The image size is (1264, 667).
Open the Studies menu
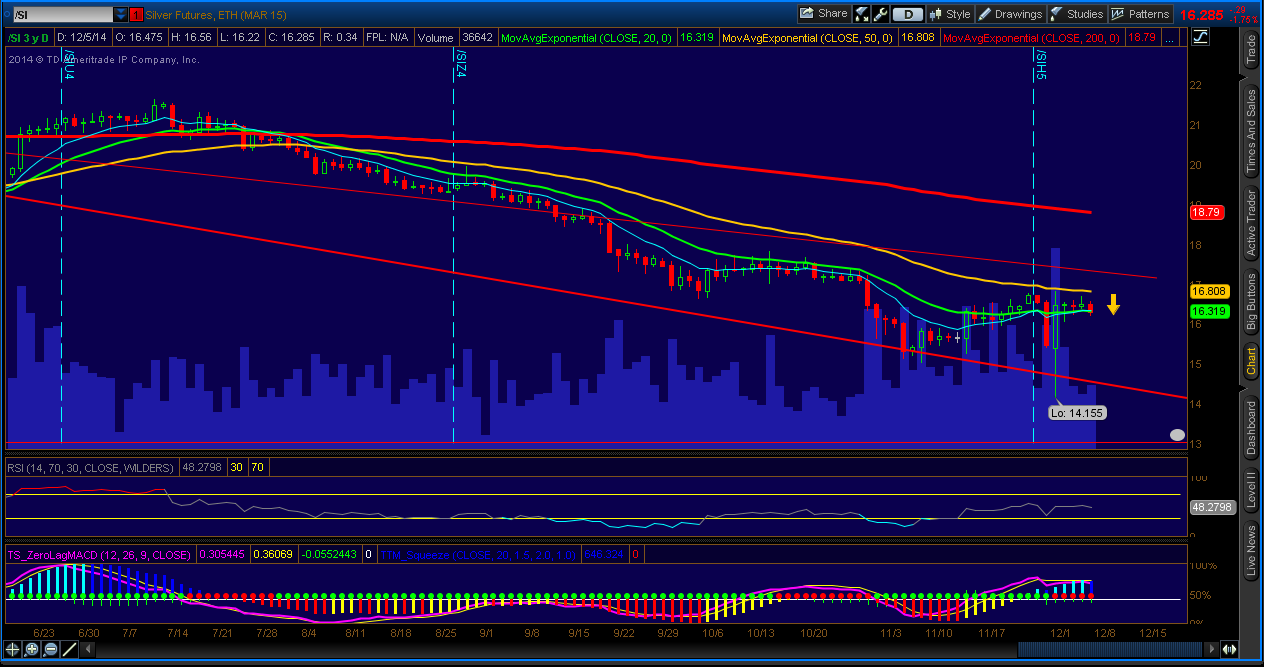1077,14
